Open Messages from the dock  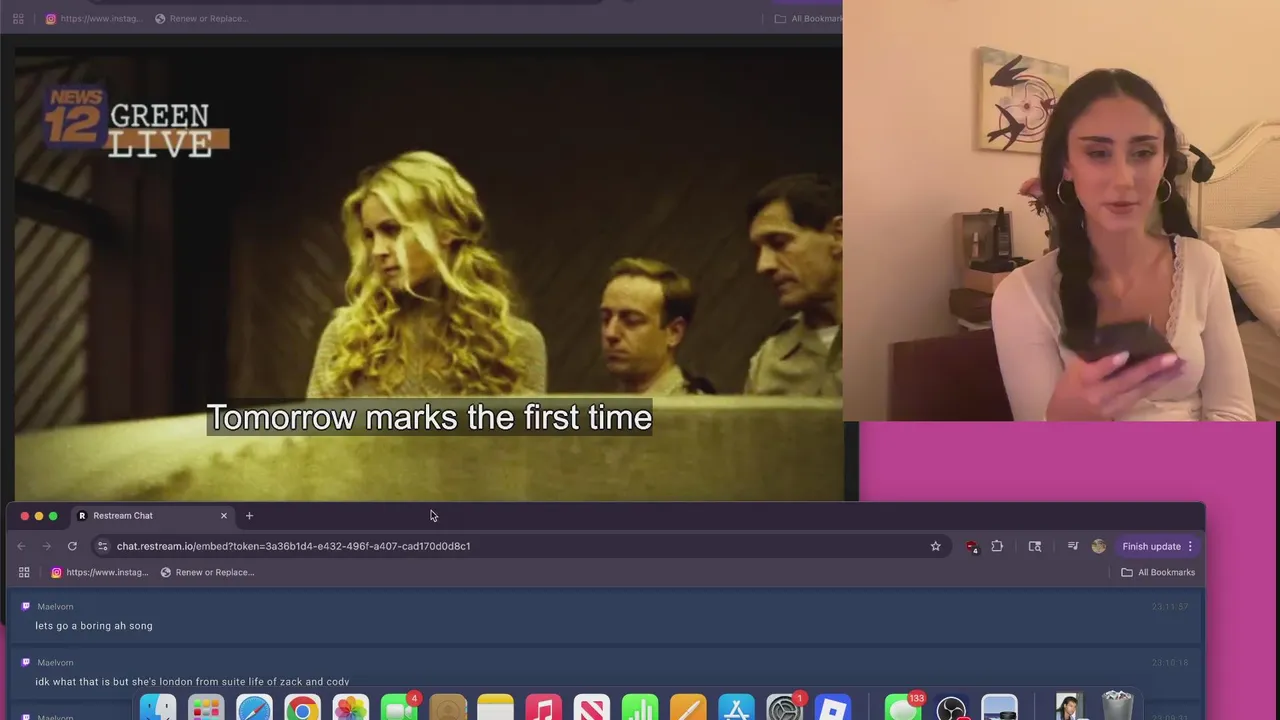pyautogui.click(x=903, y=709)
